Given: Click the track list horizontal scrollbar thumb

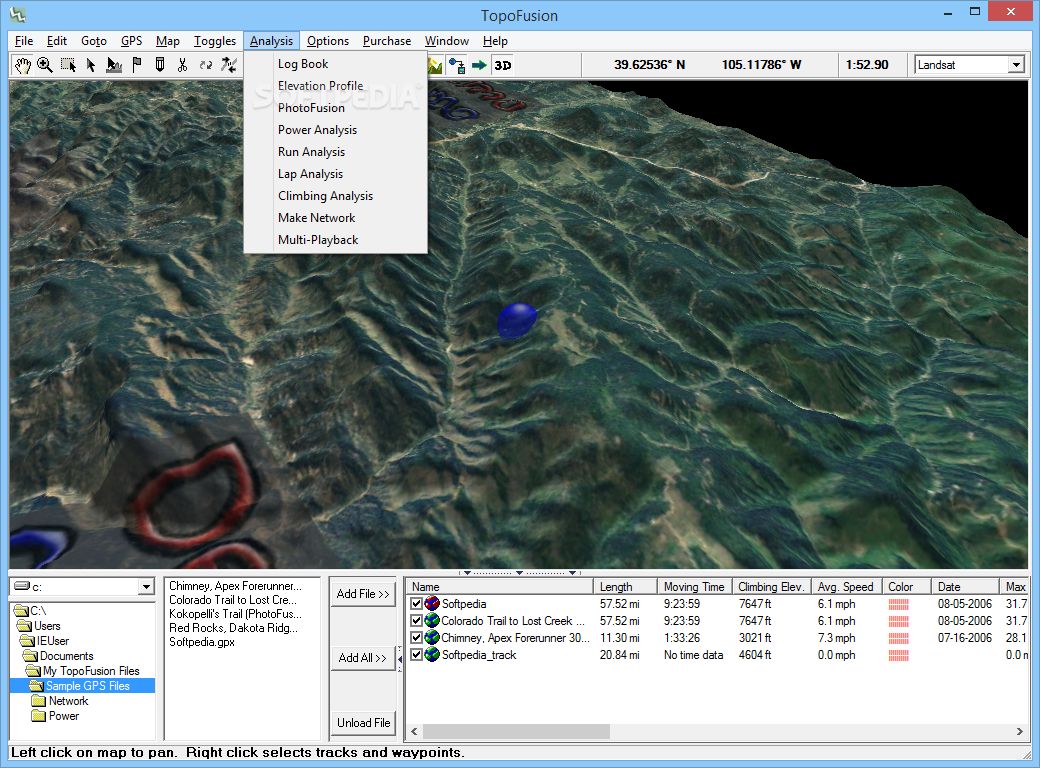Looking at the screenshot, I should click(x=516, y=732).
